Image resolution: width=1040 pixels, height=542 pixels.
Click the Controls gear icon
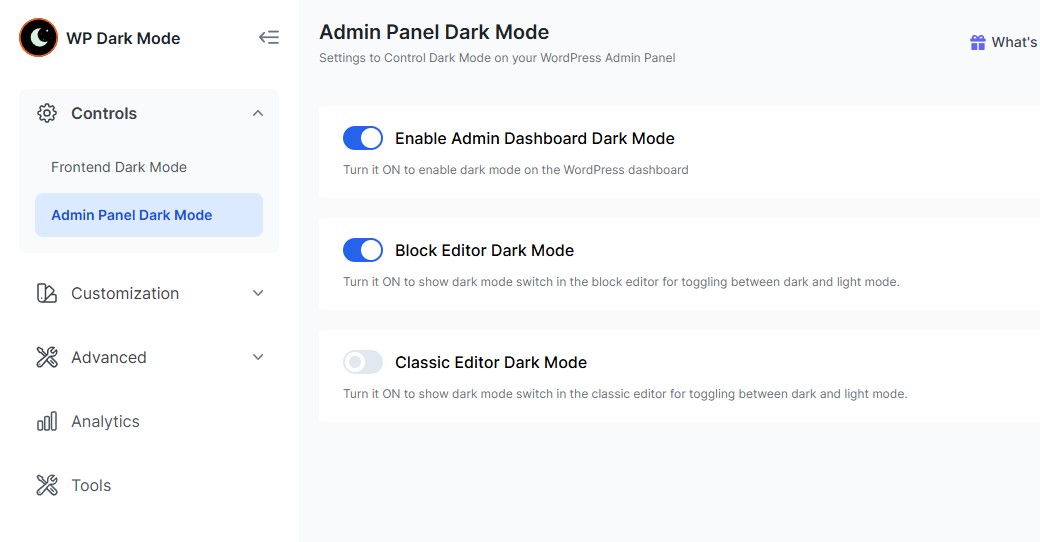point(47,113)
